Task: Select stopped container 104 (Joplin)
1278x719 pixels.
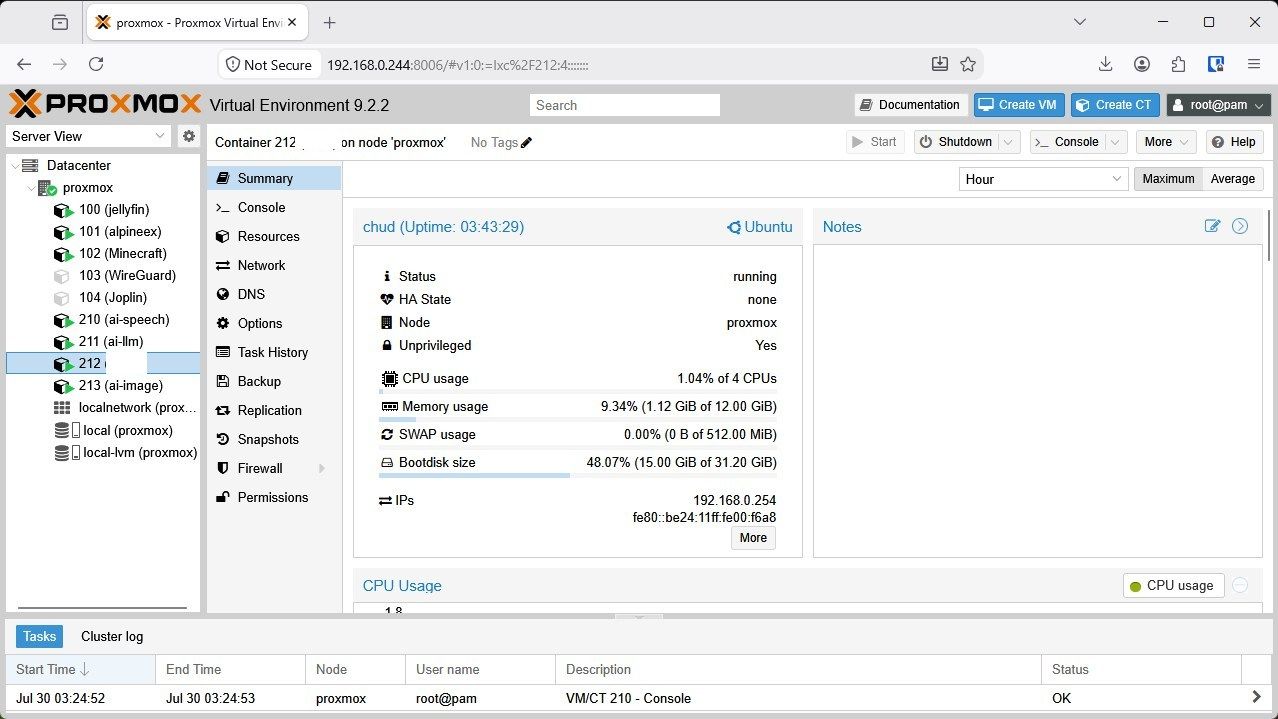Action: tap(112, 297)
